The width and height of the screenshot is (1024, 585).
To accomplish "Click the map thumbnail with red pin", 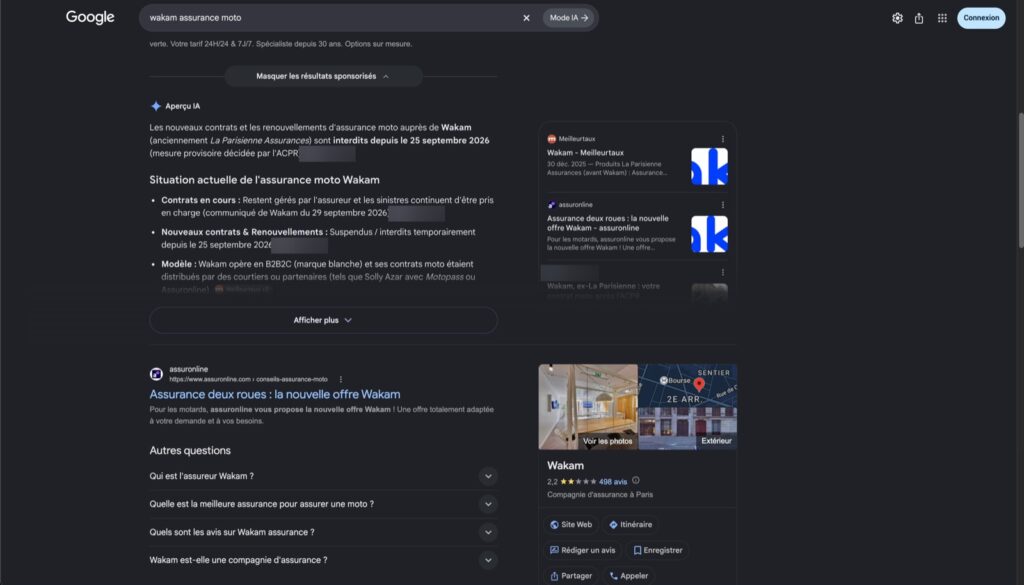I will (x=688, y=386).
